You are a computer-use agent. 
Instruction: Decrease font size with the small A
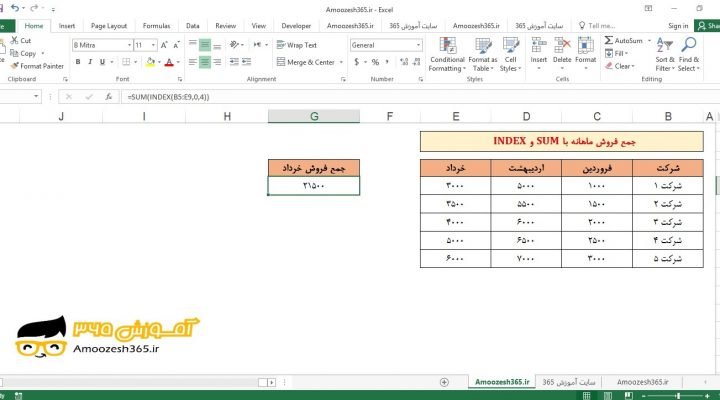pyautogui.click(x=176, y=45)
